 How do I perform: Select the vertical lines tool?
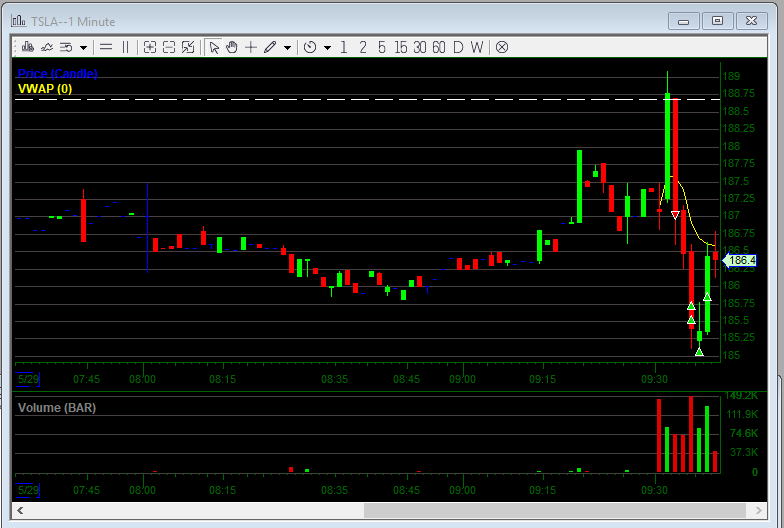click(x=126, y=47)
